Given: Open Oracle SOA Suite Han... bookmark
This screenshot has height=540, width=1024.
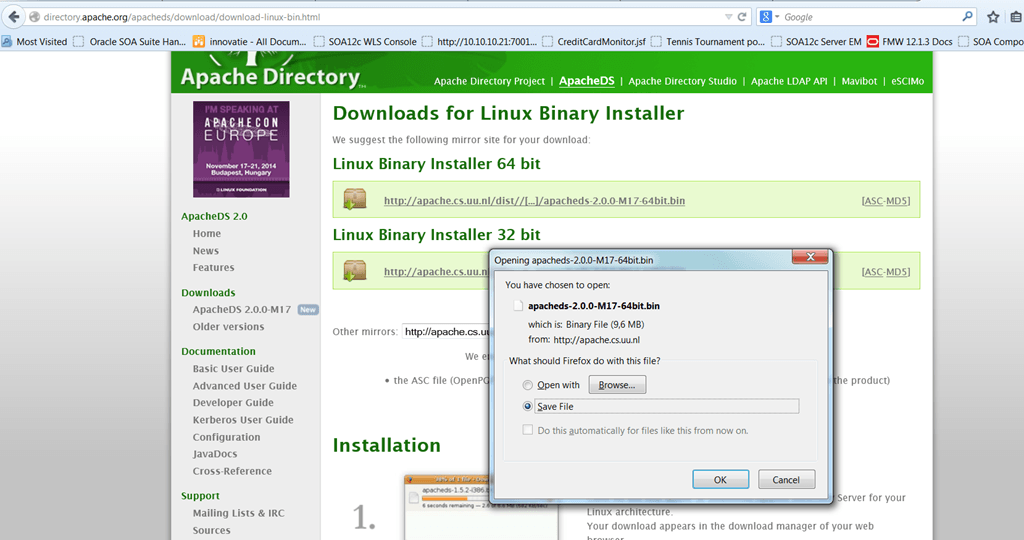Looking at the screenshot, I should [x=130, y=42].
